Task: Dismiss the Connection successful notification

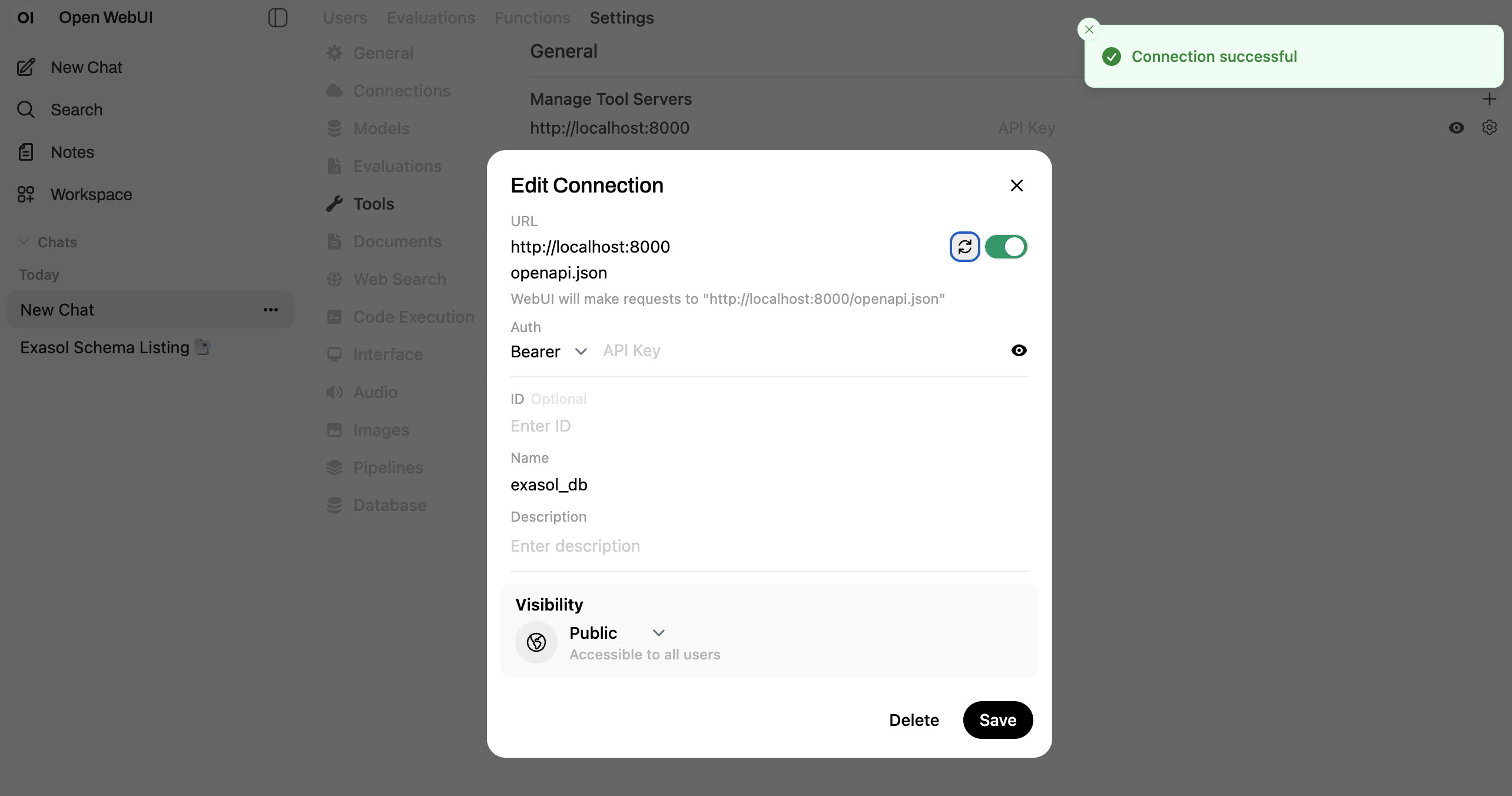Action: click(x=1089, y=29)
